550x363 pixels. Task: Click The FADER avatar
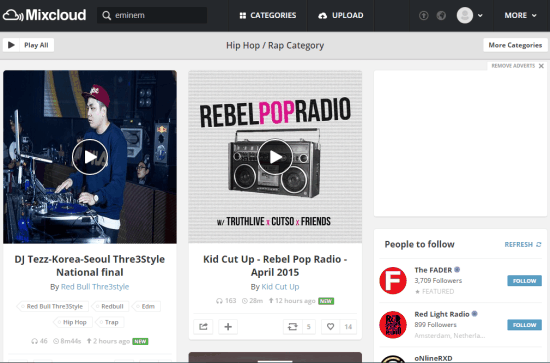[393, 281]
